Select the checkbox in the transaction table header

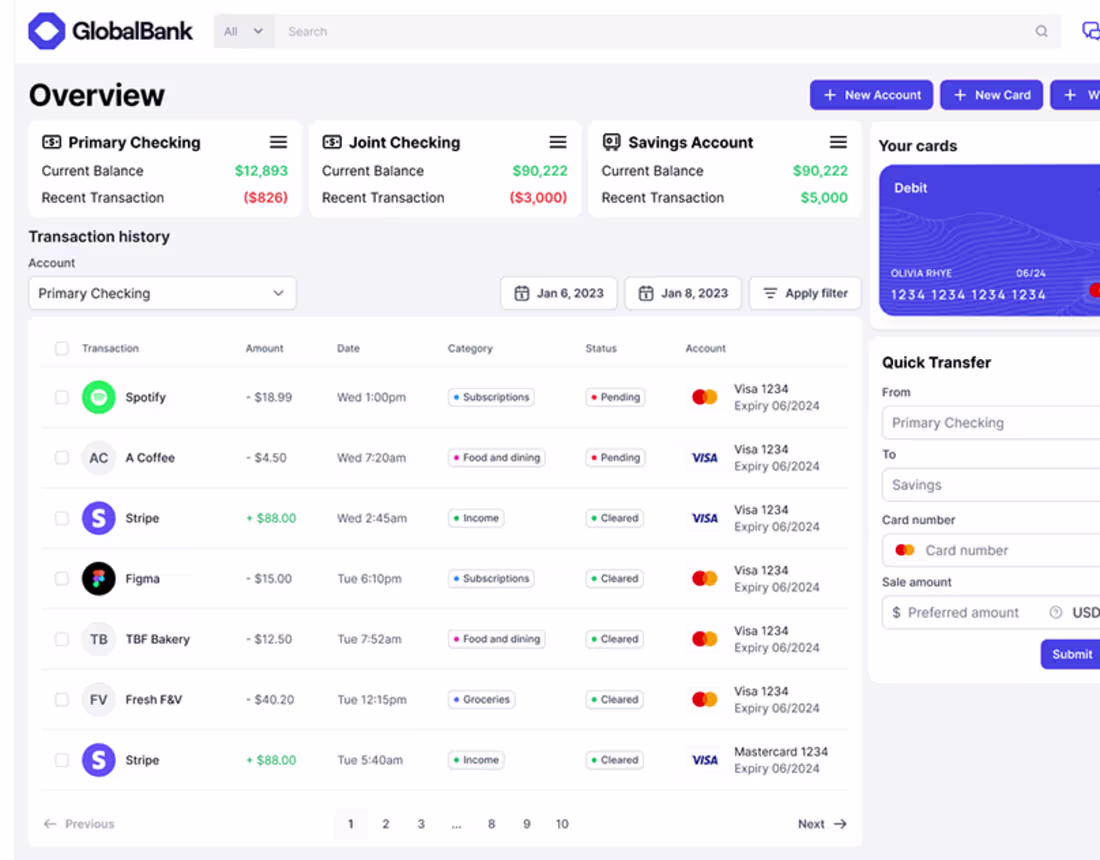point(61,348)
